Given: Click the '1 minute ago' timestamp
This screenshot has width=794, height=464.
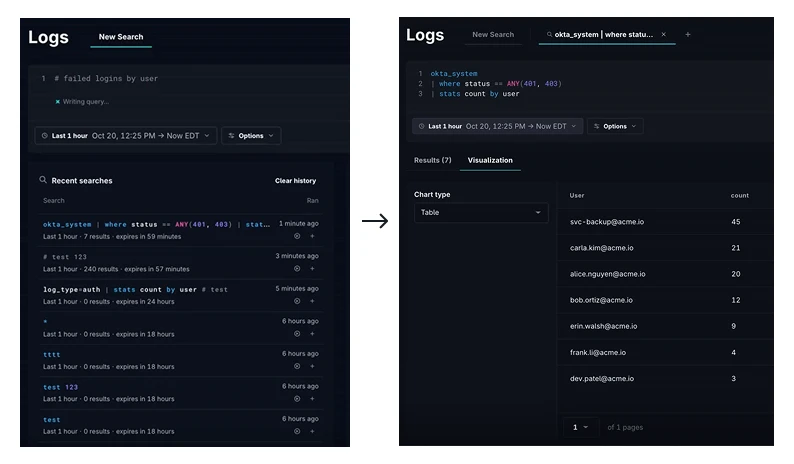Looking at the screenshot, I should click(299, 223).
